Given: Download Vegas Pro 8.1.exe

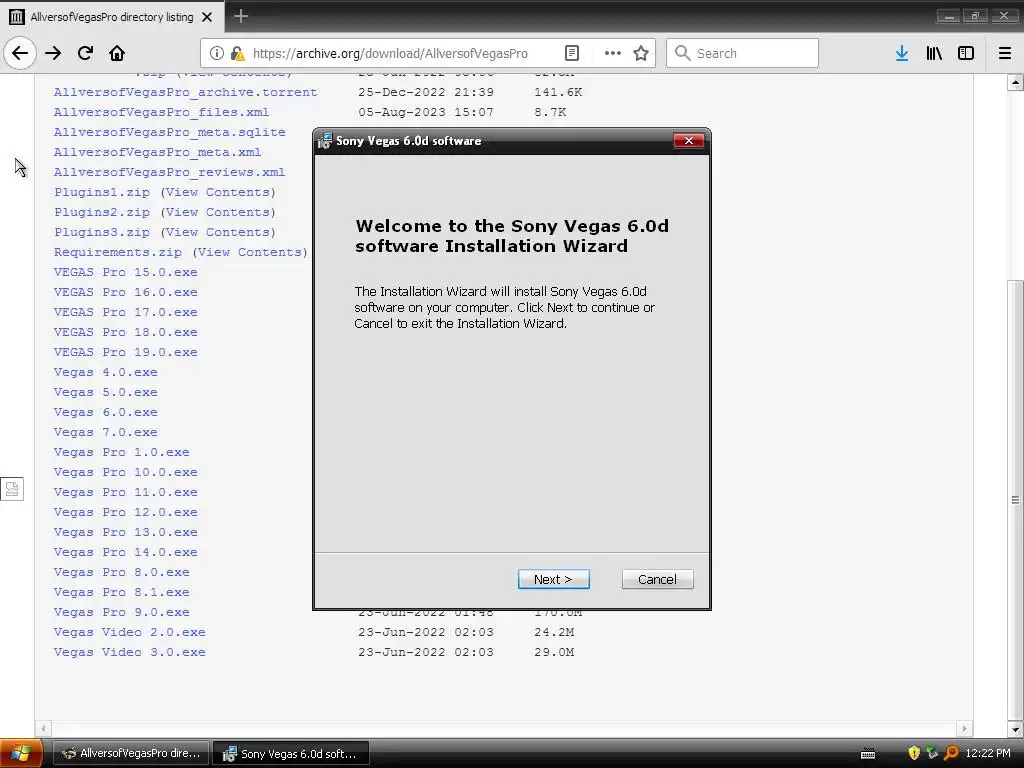Looking at the screenshot, I should pos(121,592).
